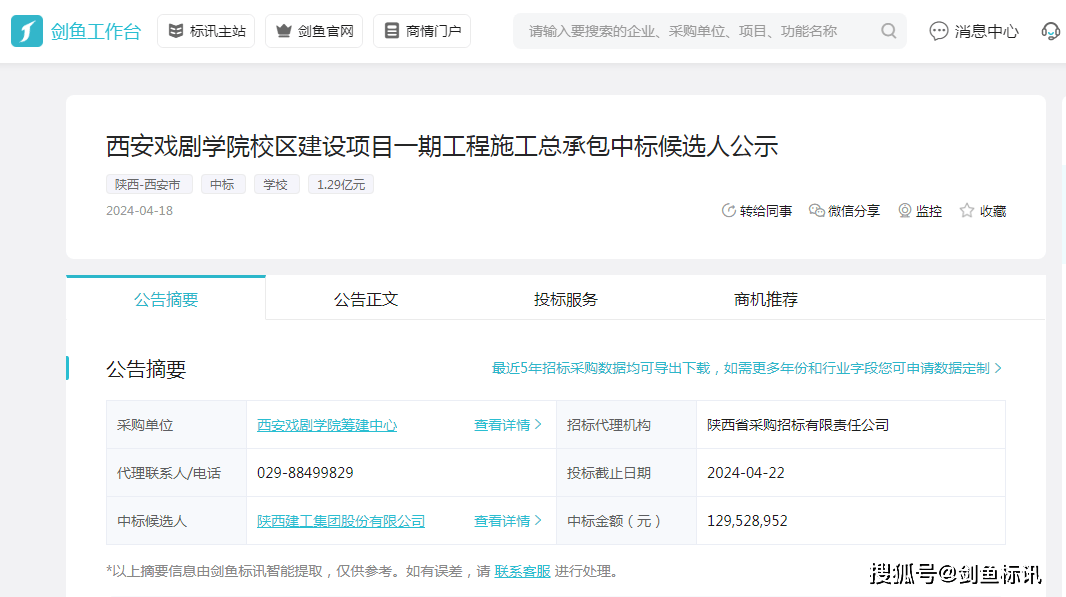Click the deadline date 2024-04-22
This screenshot has height=597, width=1066.
746,473
